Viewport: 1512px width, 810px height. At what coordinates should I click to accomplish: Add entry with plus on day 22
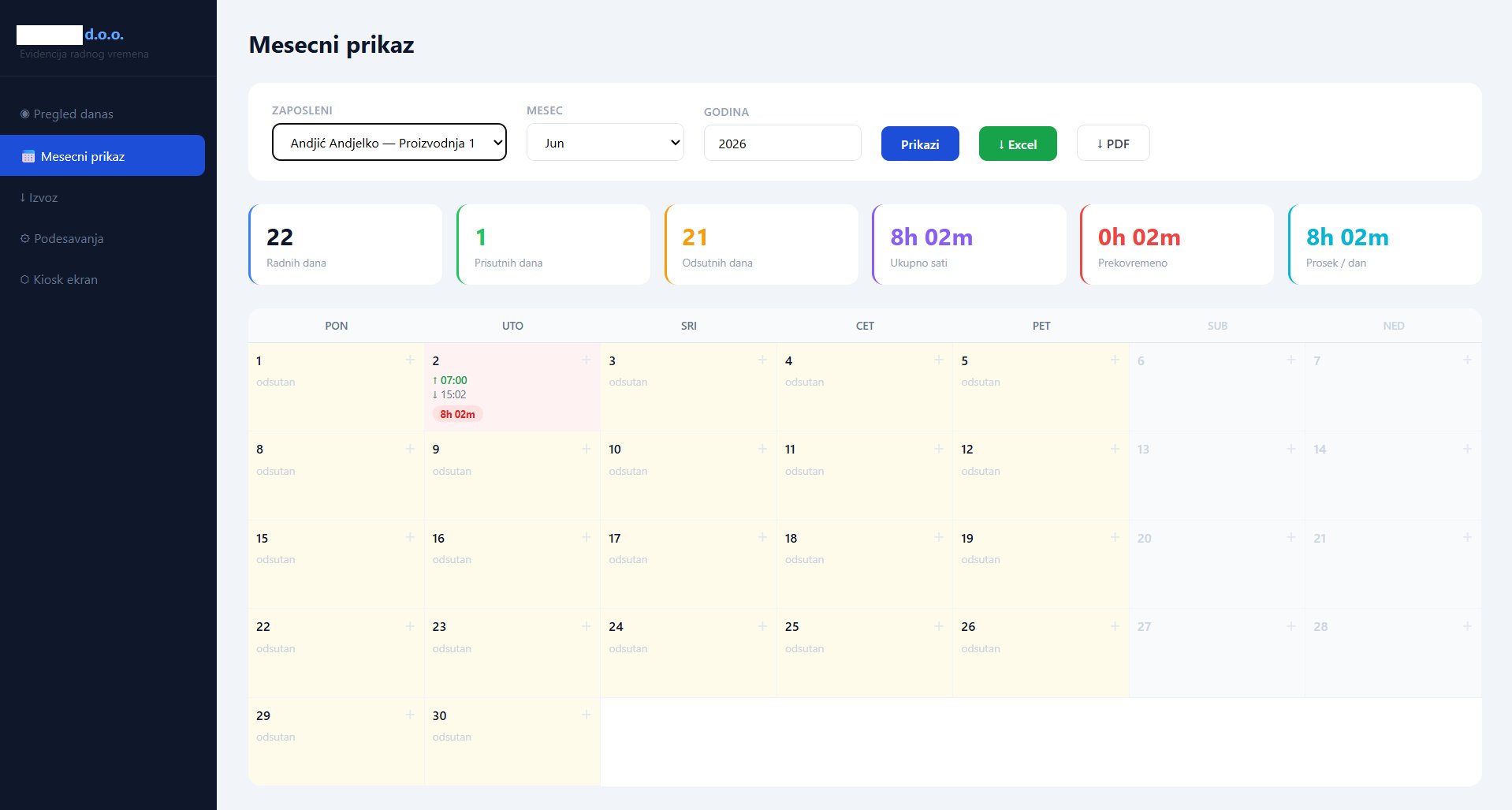[410, 626]
